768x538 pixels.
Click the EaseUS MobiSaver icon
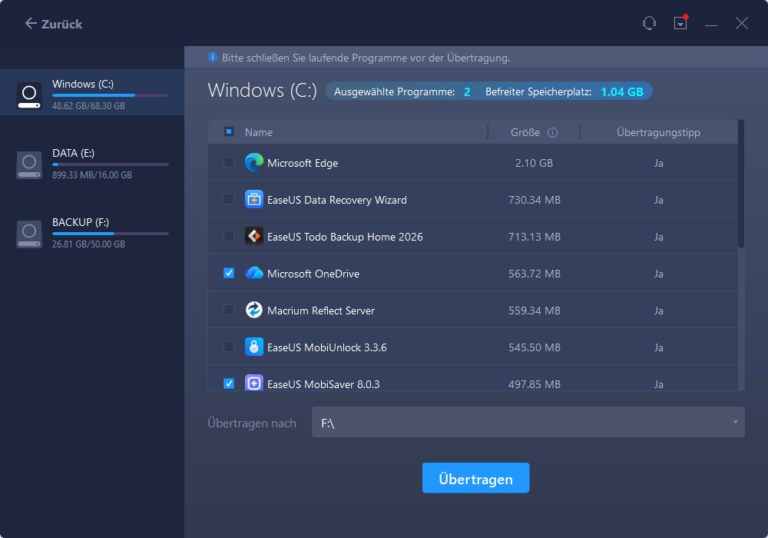click(254, 383)
